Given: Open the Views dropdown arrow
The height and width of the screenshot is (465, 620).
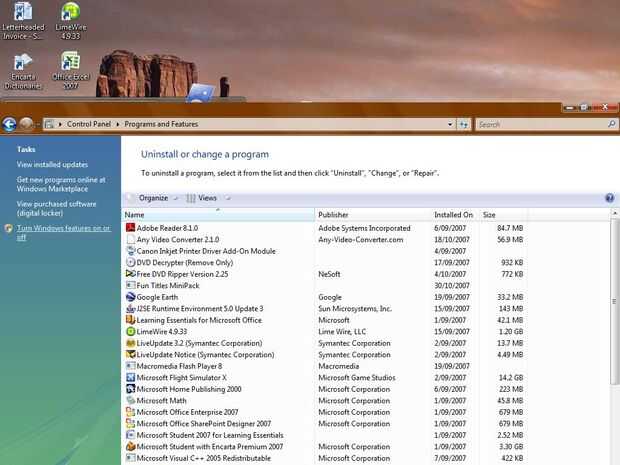Looking at the screenshot, I should click(228, 198).
